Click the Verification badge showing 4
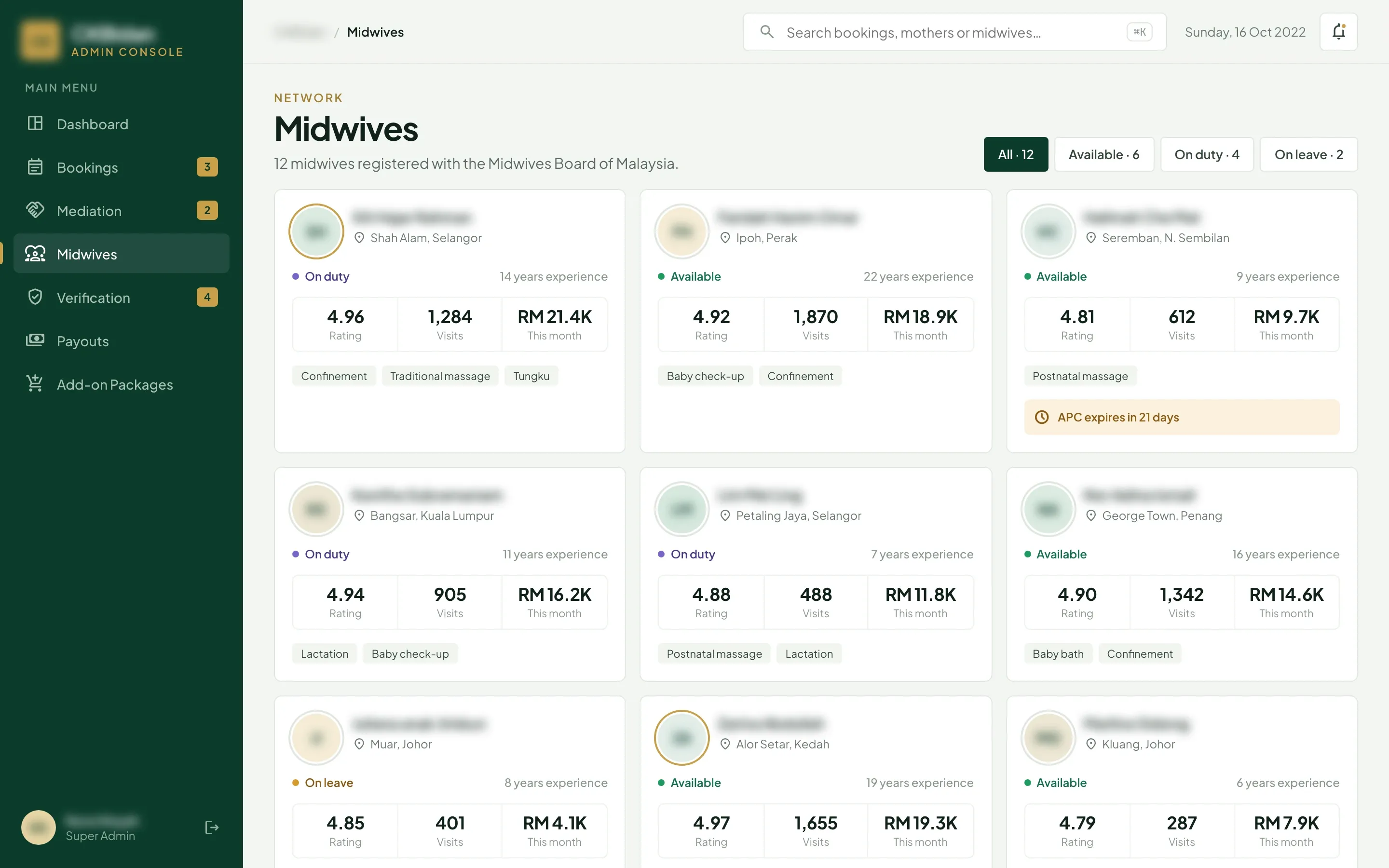Viewport: 1389px width, 868px height. click(x=207, y=297)
